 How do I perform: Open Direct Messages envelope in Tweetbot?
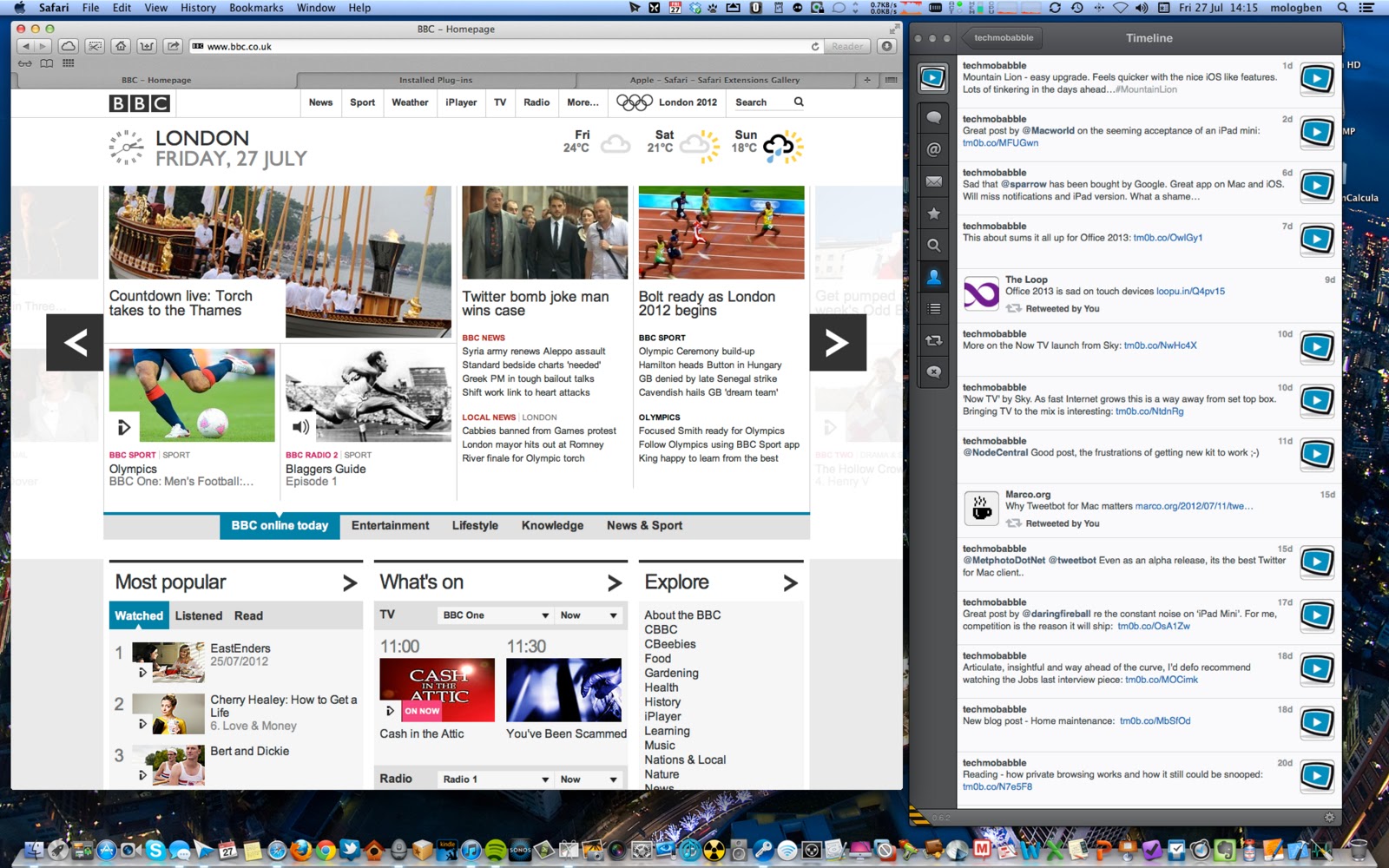coord(934,181)
